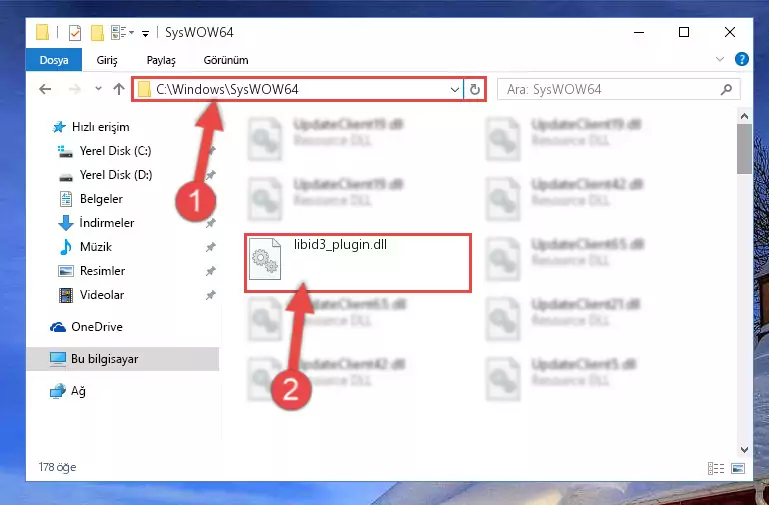Click the Müzik note icon
The width and height of the screenshot is (769, 505).
pos(65,247)
